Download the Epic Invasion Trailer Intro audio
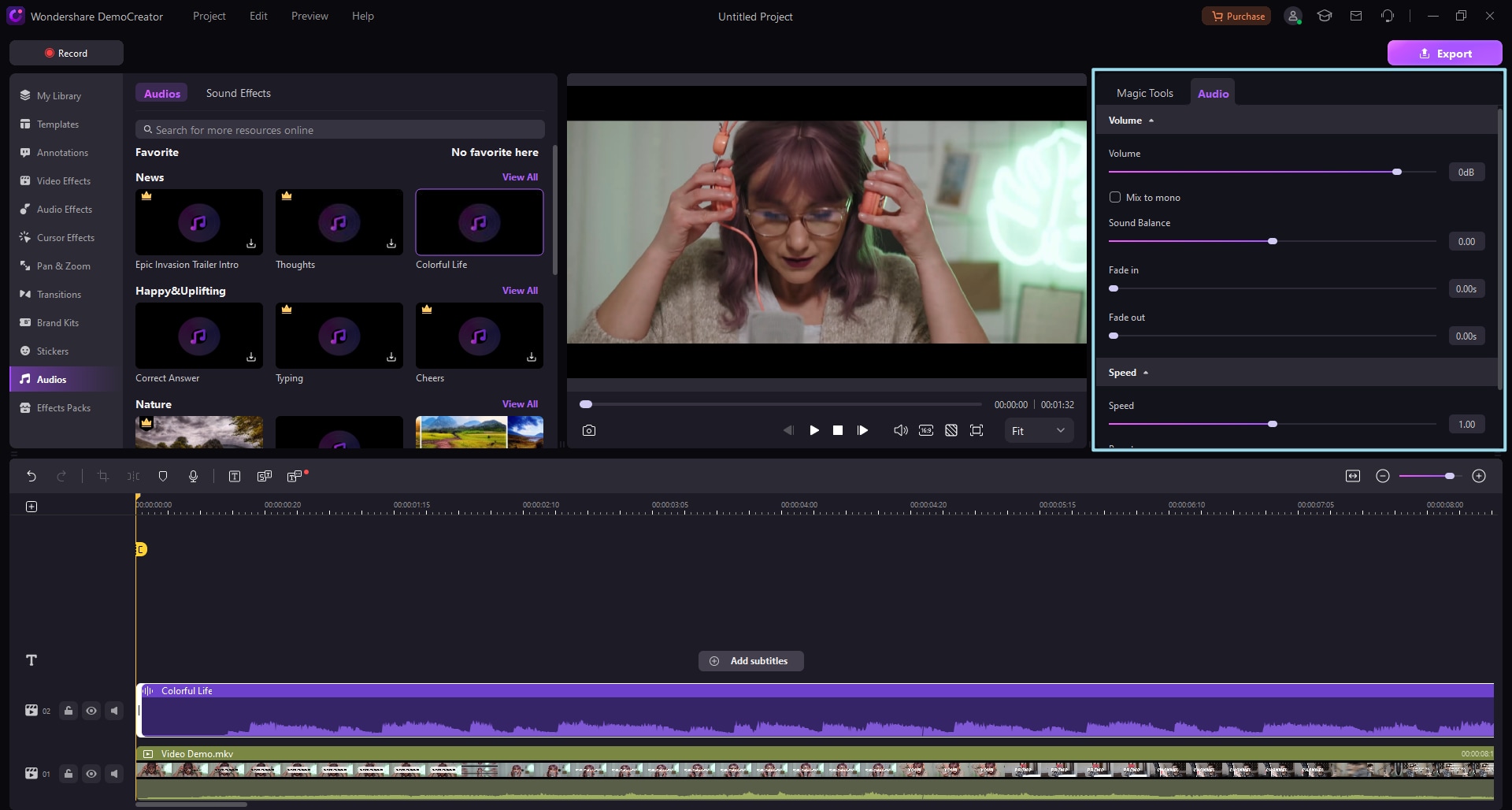1512x810 pixels. (x=251, y=244)
